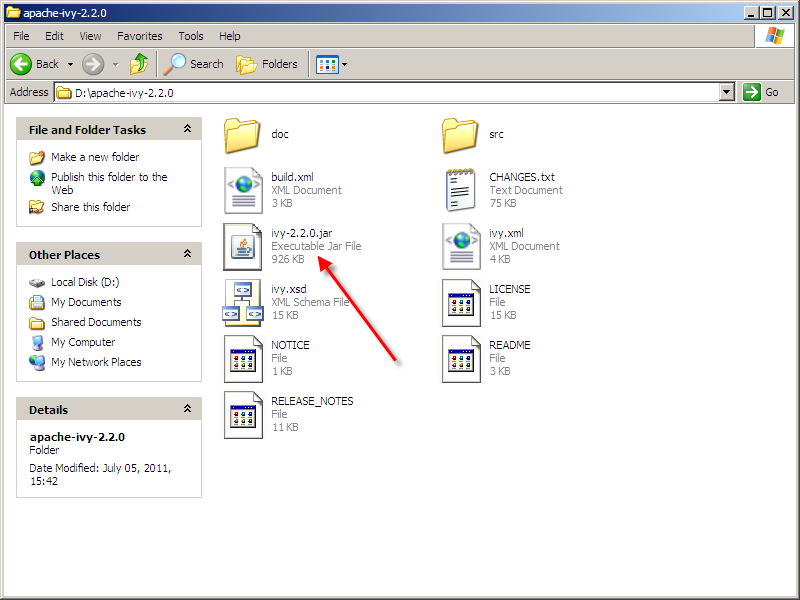
Task: Click the Make a new folder icon
Action: tap(37, 158)
